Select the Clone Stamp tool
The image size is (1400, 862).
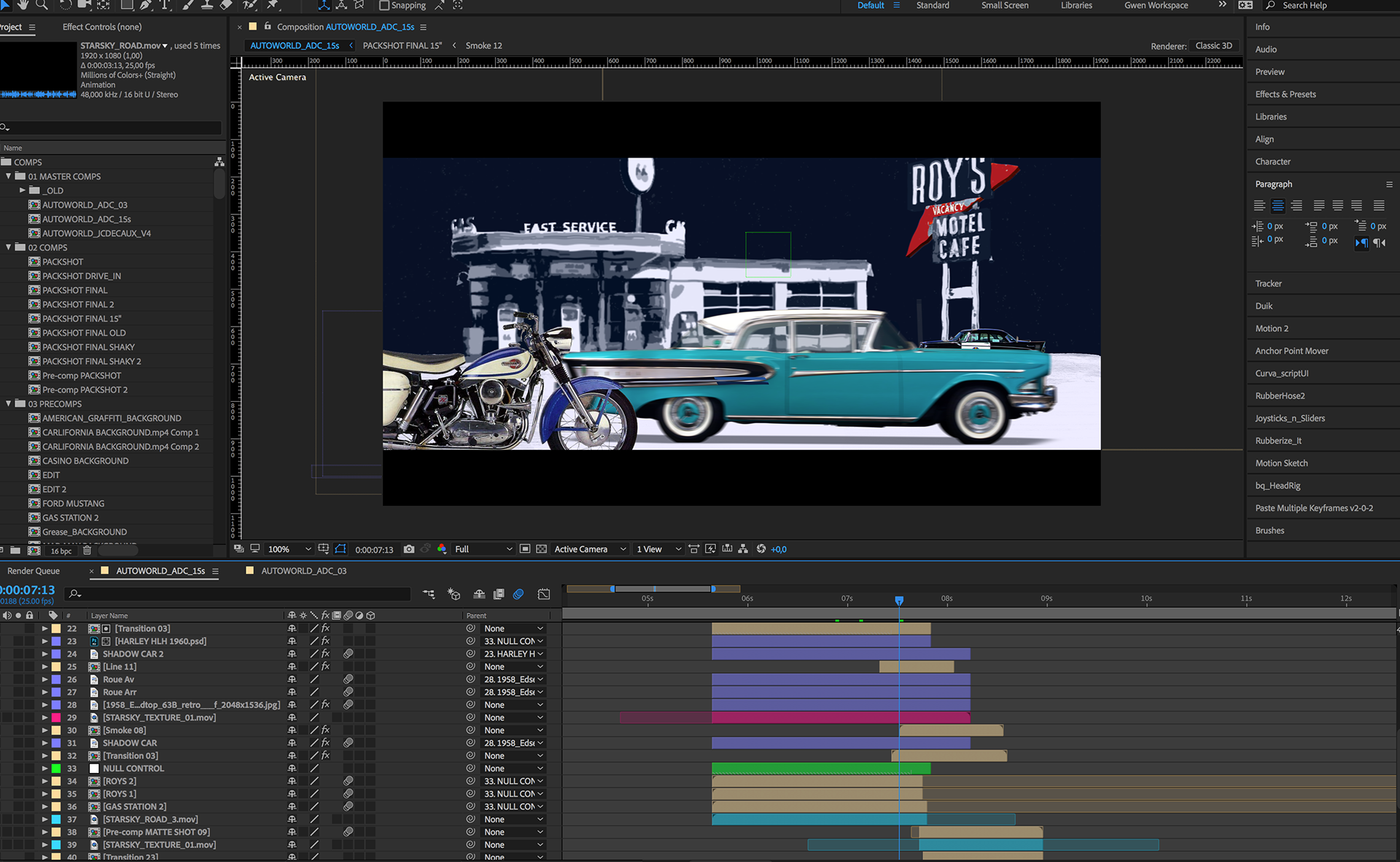point(206,5)
